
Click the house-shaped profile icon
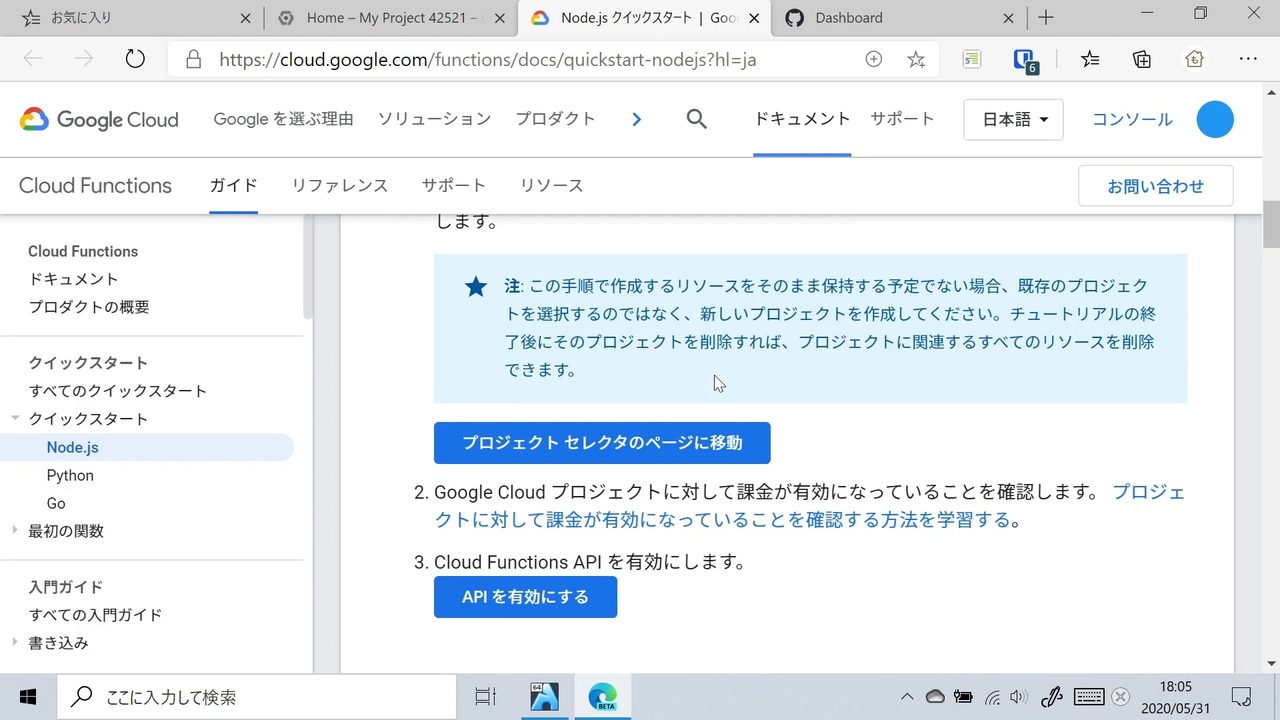[1194, 59]
